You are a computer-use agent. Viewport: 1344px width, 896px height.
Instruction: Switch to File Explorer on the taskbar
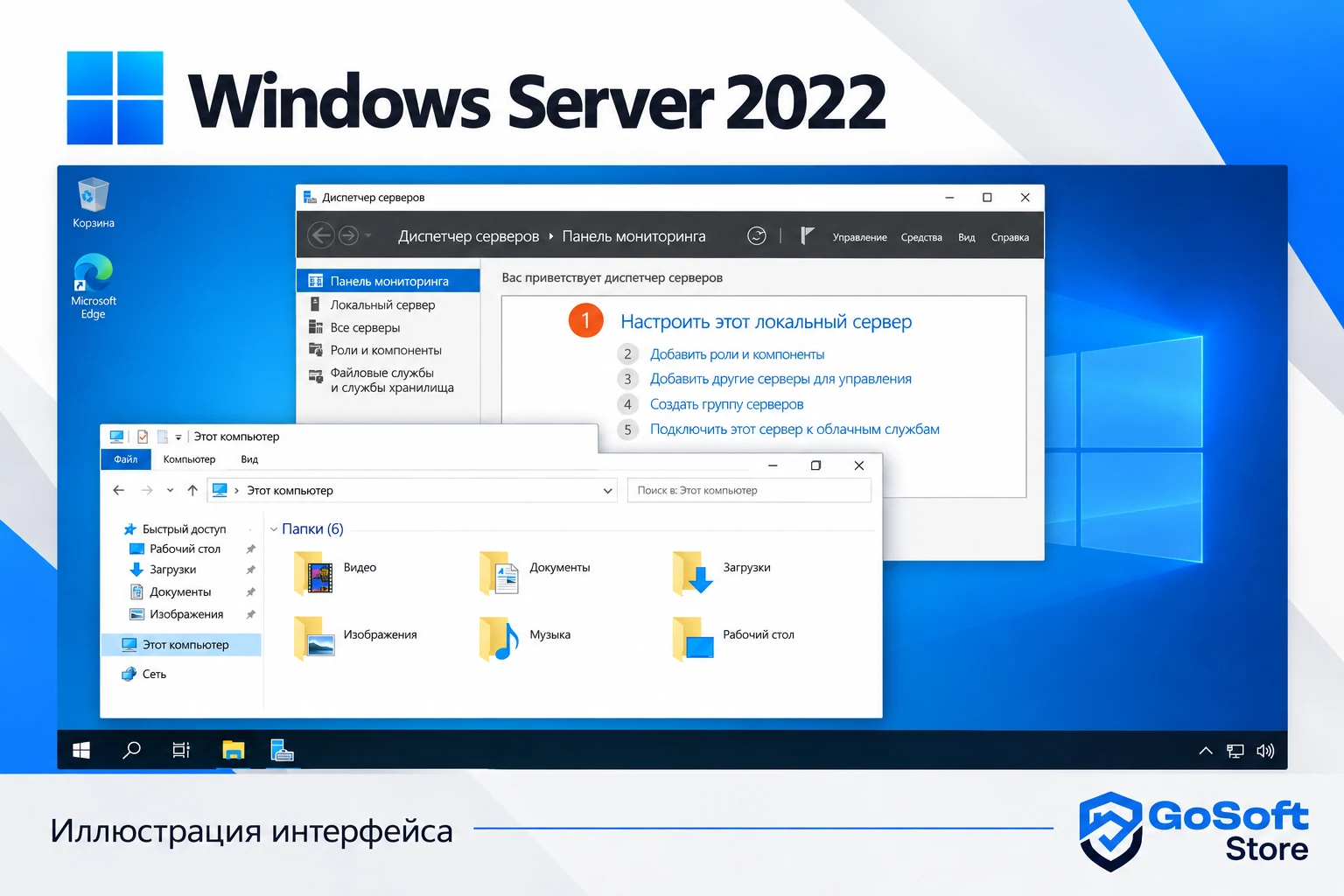pos(233,750)
